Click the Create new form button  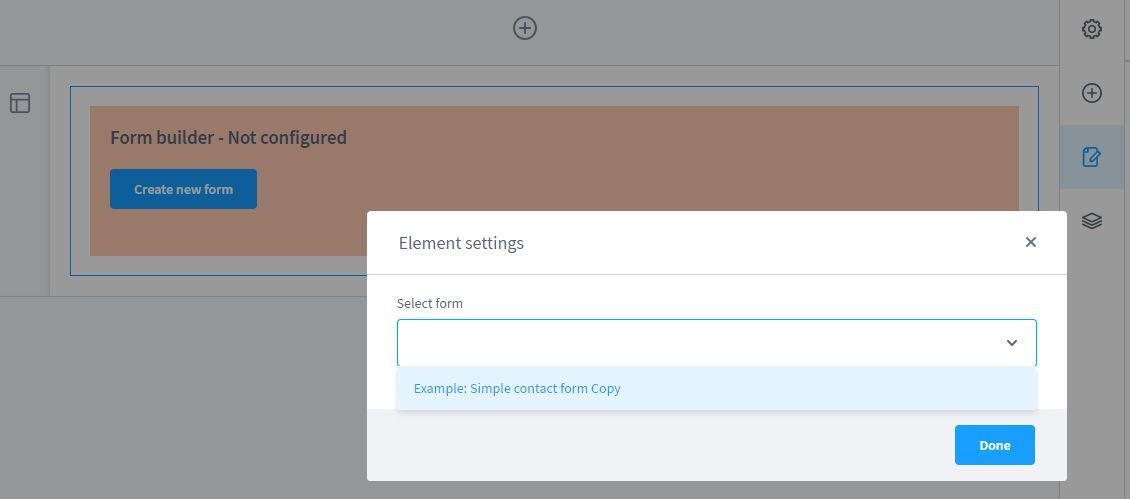(x=183, y=189)
